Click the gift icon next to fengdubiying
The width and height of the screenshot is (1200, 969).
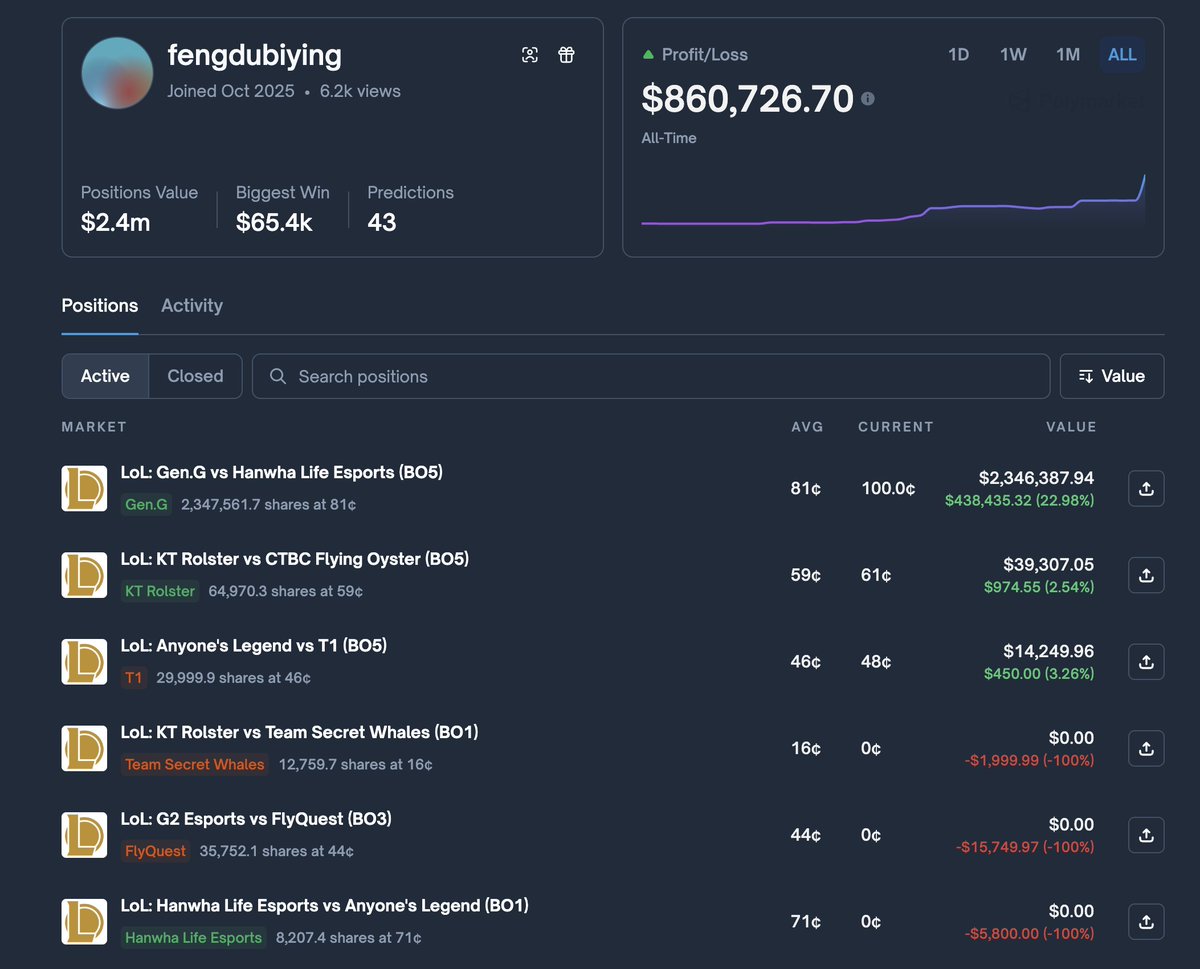(x=566, y=55)
